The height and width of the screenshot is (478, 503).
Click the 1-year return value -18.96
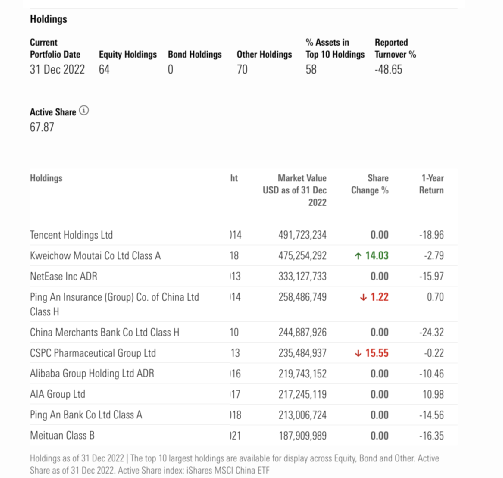click(432, 235)
